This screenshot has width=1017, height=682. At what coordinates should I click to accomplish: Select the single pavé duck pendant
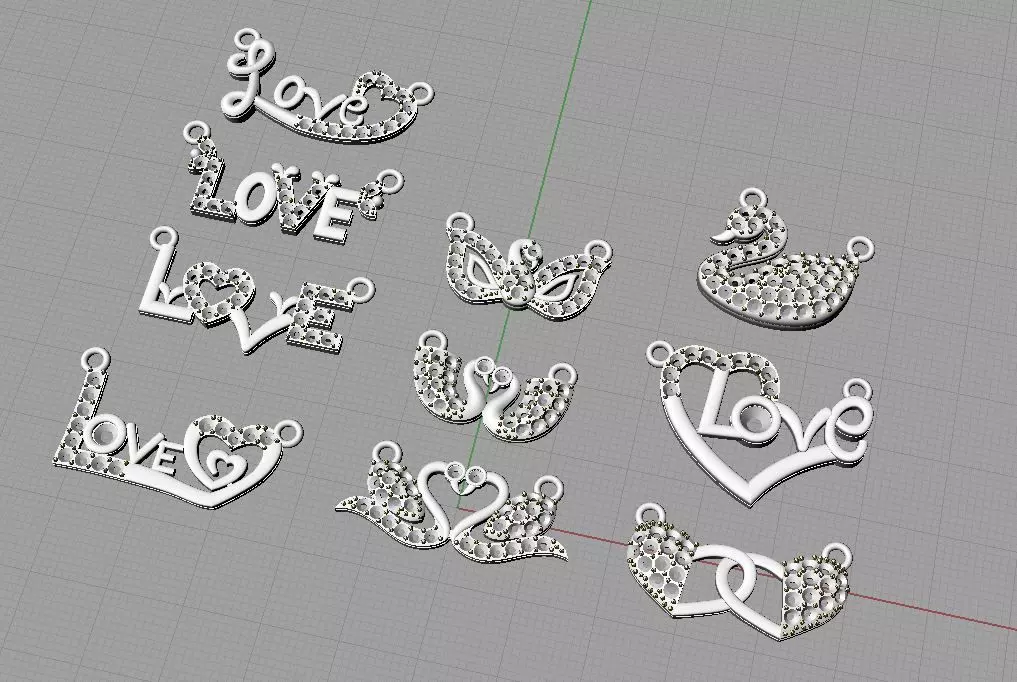pyautogui.click(x=784, y=259)
